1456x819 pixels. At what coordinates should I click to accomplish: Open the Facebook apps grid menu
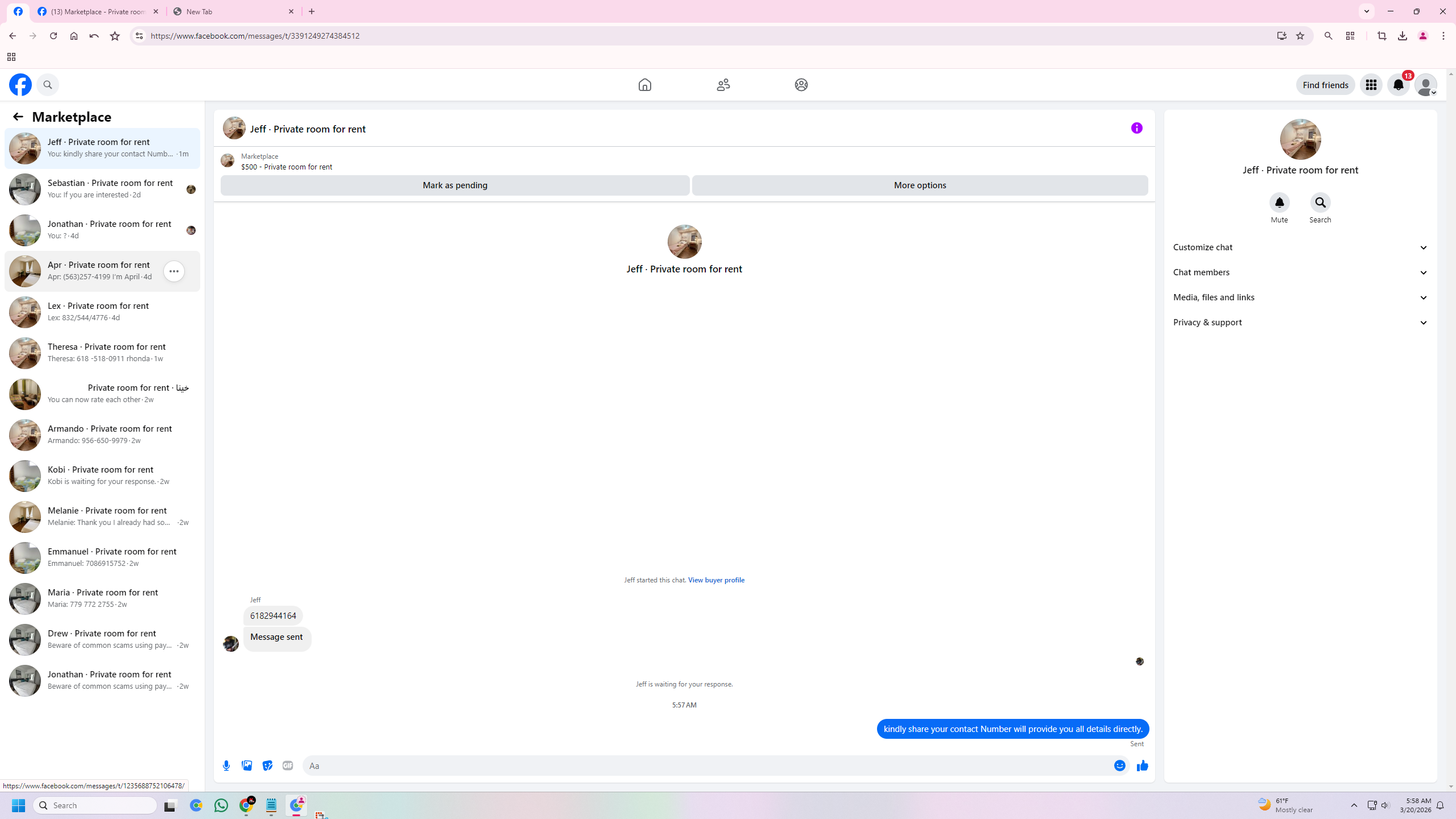click(1371, 85)
